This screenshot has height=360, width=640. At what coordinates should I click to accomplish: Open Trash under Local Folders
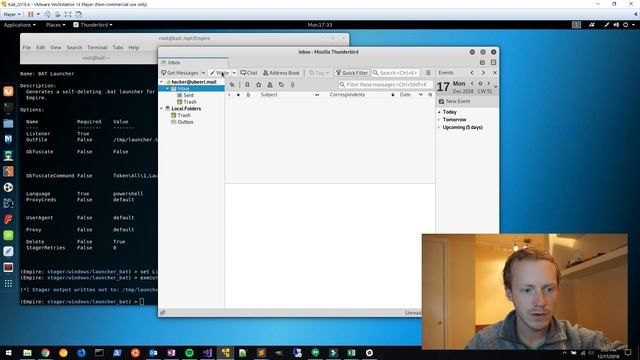click(181, 115)
